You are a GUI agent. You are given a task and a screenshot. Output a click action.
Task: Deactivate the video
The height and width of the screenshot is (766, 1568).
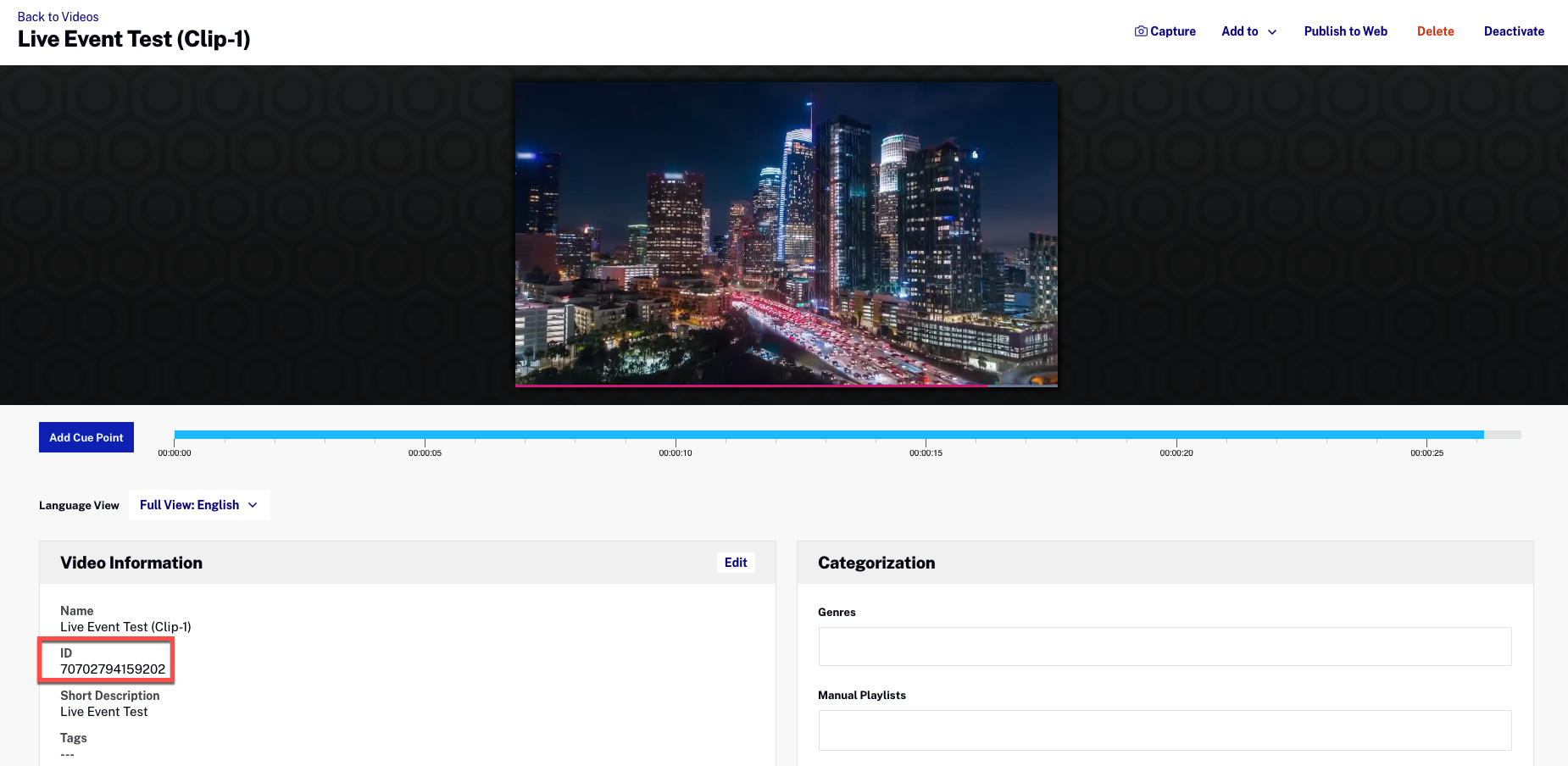(1514, 31)
